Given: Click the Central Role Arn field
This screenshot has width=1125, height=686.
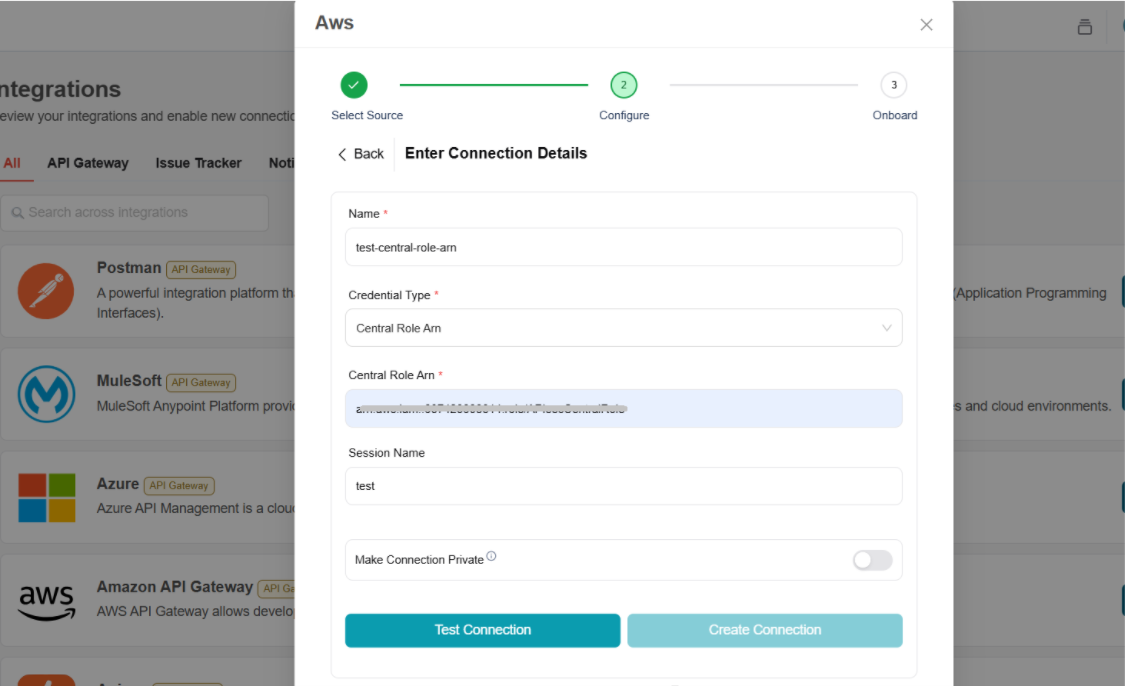Looking at the screenshot, I should (623, 408).
